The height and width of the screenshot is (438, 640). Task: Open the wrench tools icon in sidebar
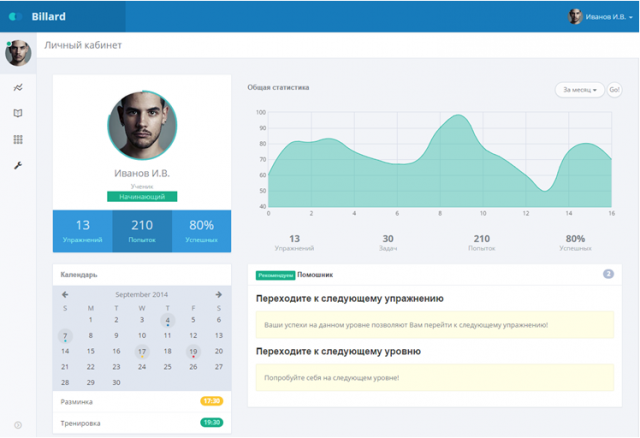[17, 165]
